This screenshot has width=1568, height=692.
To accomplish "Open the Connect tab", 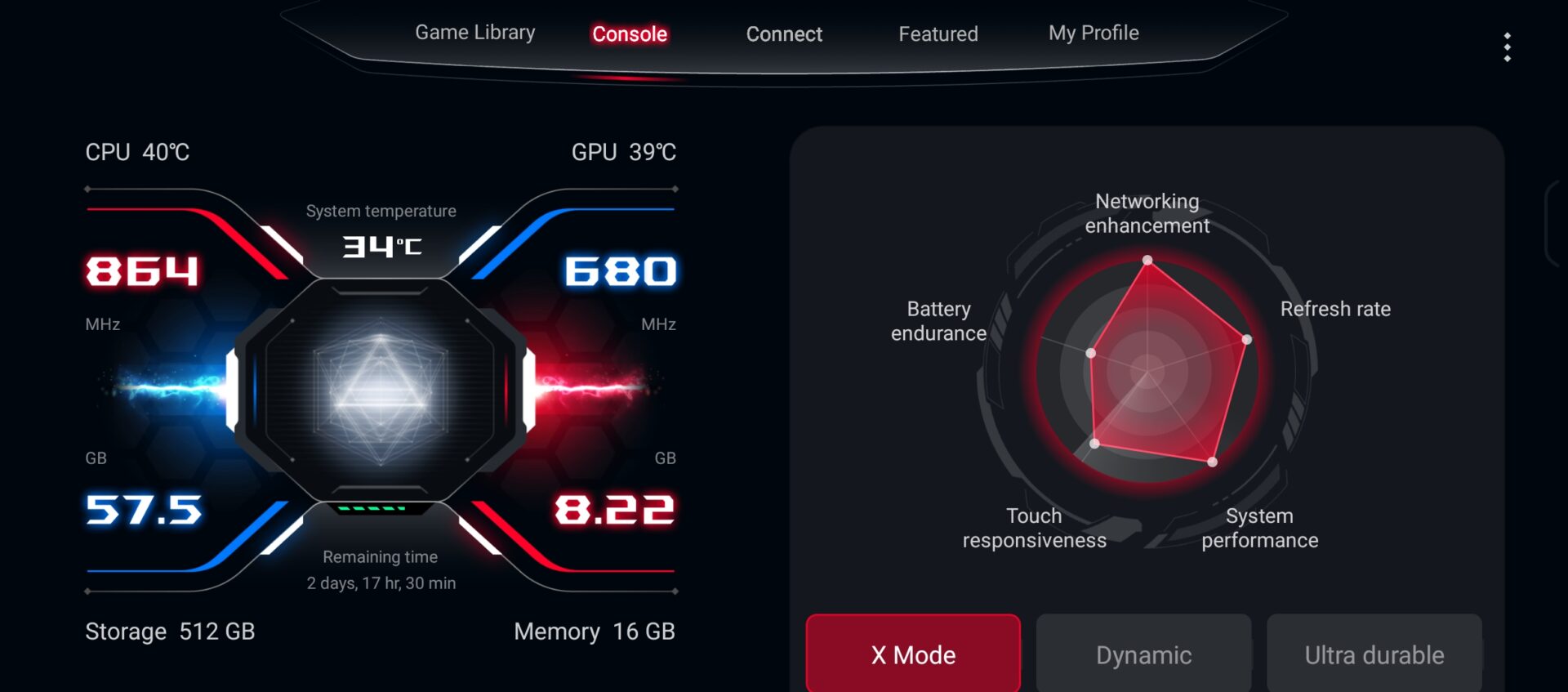I will coord(784,34).
